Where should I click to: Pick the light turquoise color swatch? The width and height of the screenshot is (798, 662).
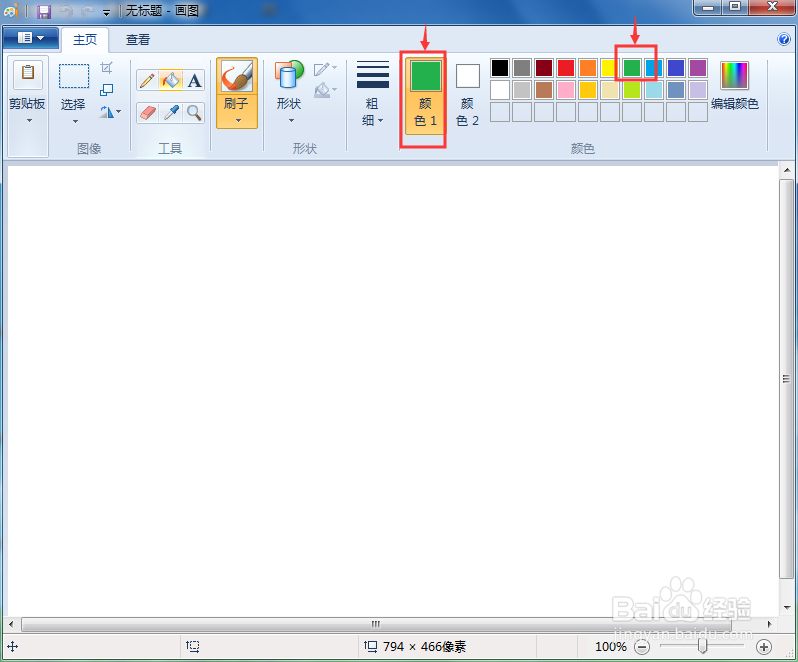pyautogui.click(x=654, y=90)
